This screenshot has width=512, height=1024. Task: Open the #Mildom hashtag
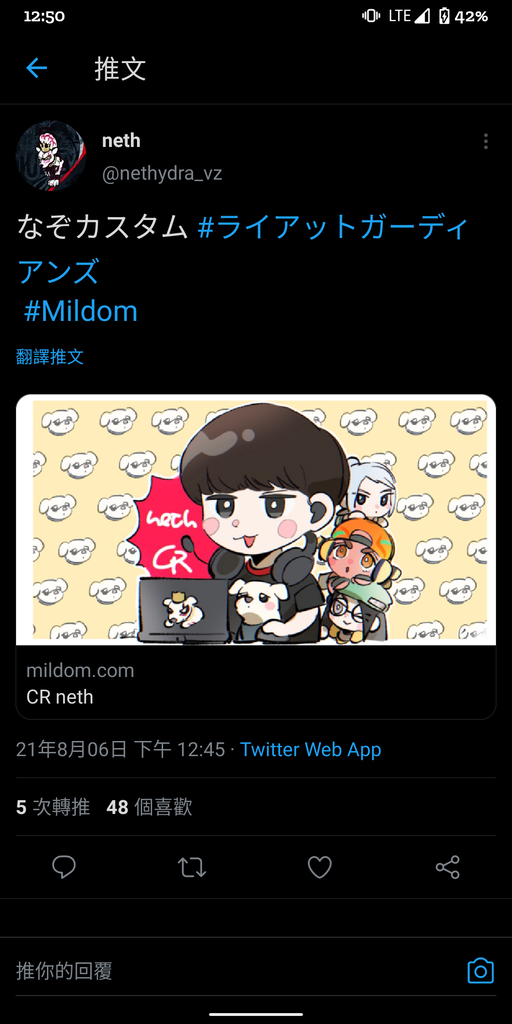(81, 312)
